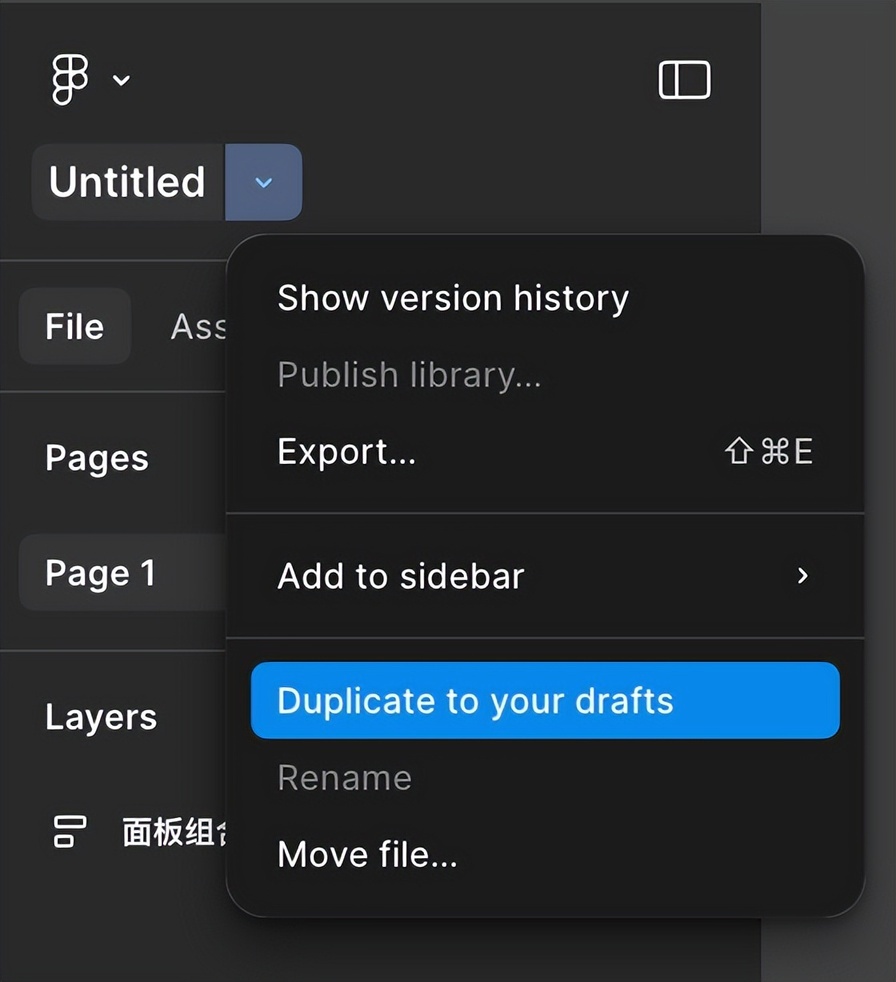Select Page 1 in the pages list
This screenshot has width=896, height=982.
(100, 573)
